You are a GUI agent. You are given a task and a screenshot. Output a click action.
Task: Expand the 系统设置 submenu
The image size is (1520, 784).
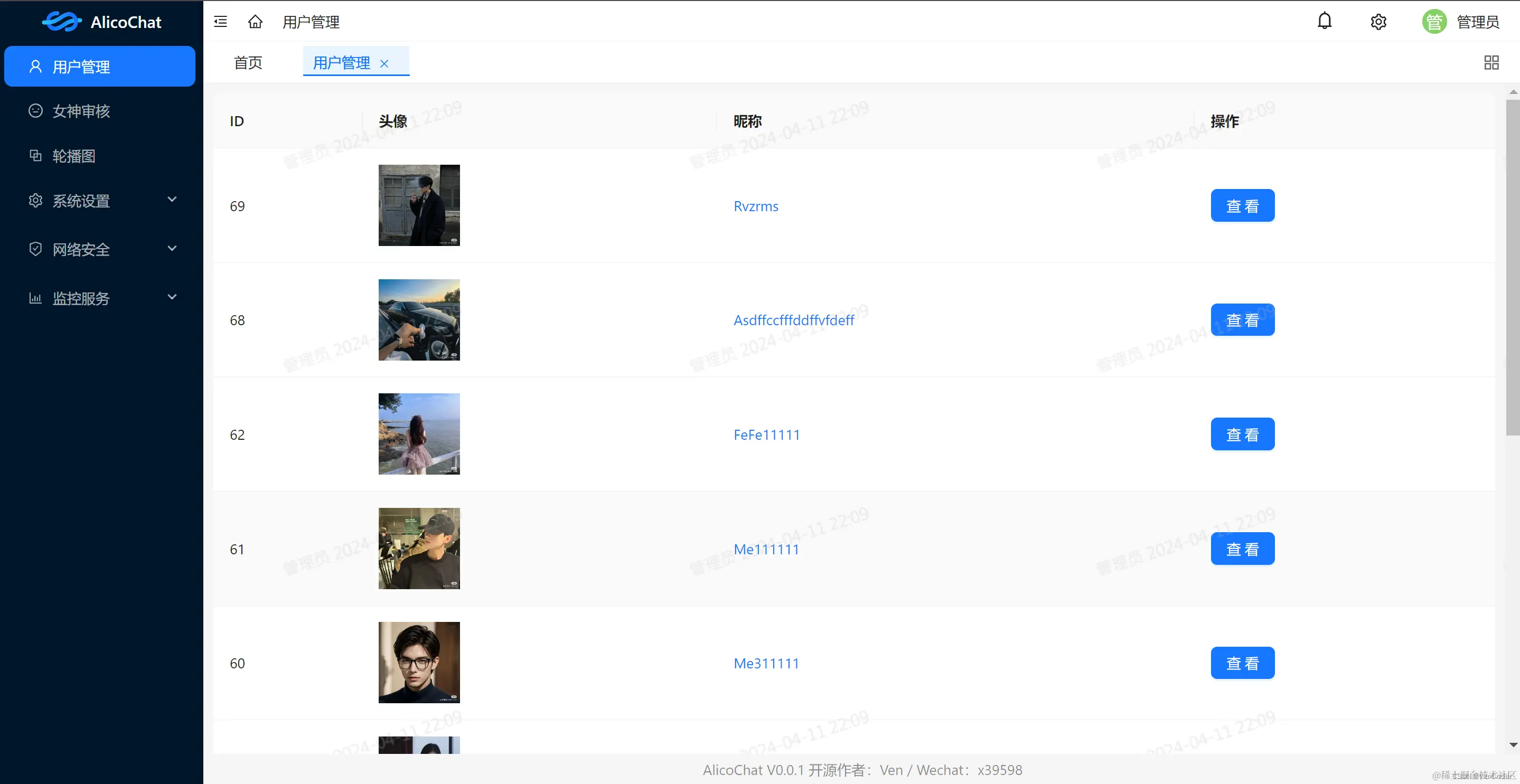[x=100, y=201]
